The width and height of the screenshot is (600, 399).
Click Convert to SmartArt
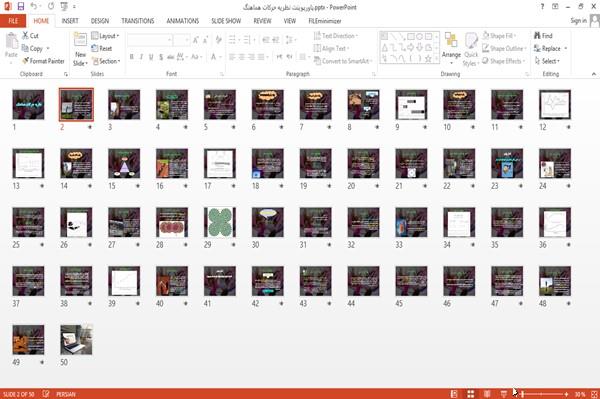(x=343, y=61)
